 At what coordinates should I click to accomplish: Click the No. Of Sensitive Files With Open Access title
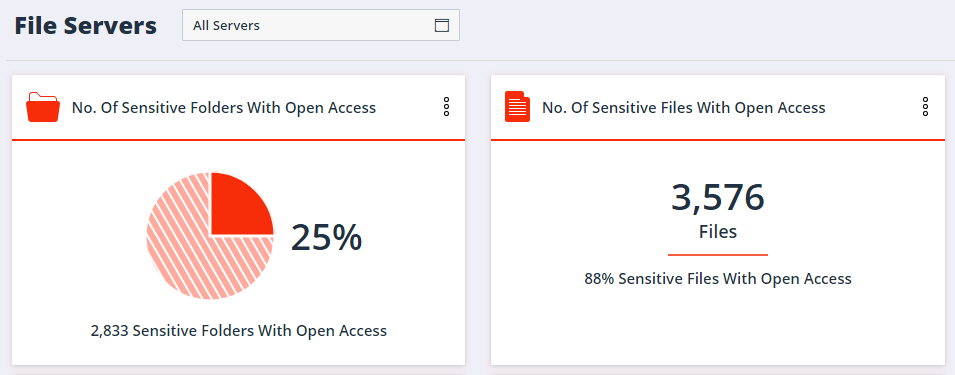[683, 108]
